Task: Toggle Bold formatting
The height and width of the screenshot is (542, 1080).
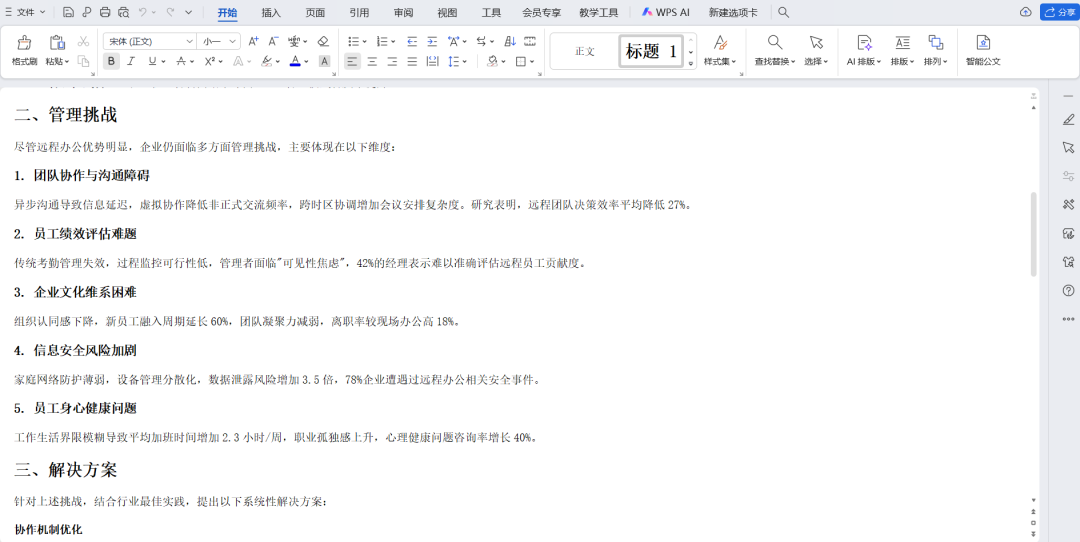Action: pos(111,61)
